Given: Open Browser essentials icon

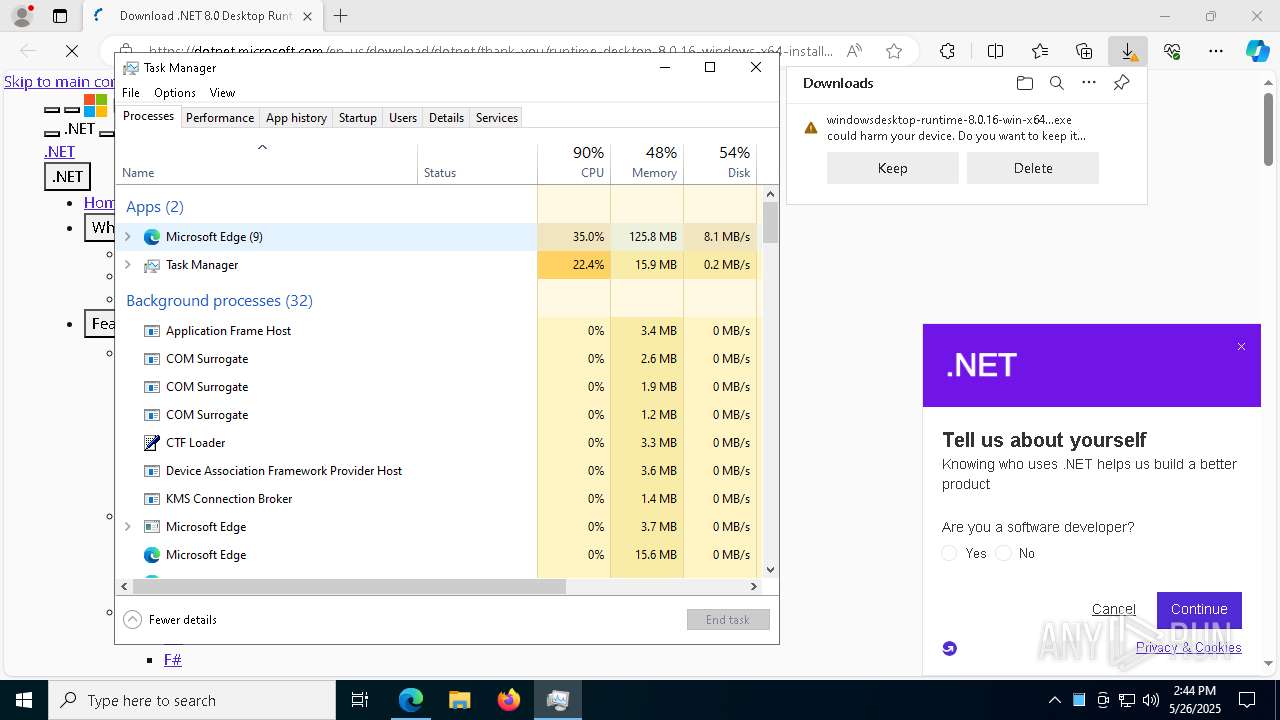Looking at the screenshot, I should 1172,51.
